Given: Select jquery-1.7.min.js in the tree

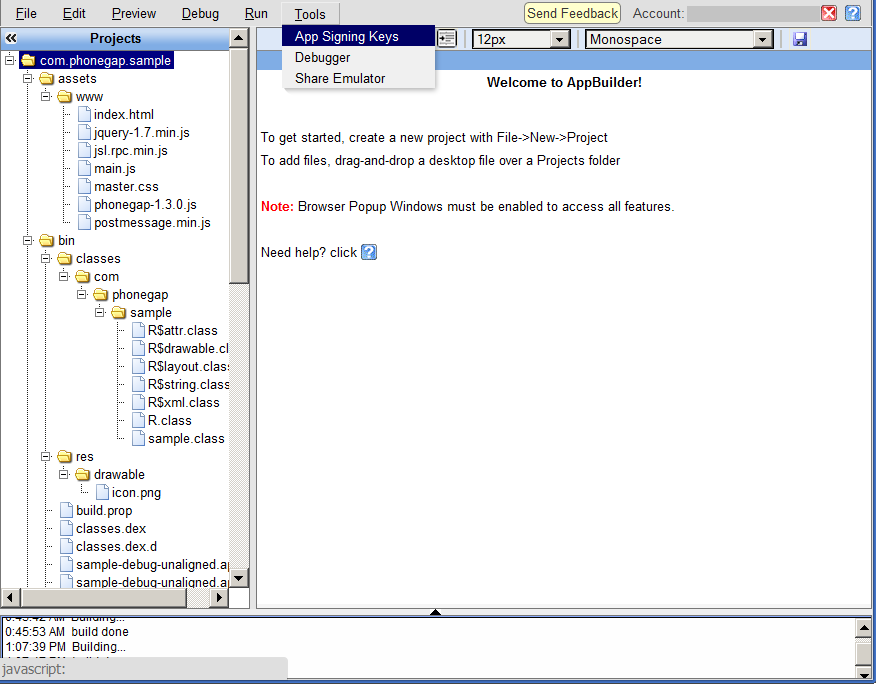Looking at the screenshot, I should [141, 132].
